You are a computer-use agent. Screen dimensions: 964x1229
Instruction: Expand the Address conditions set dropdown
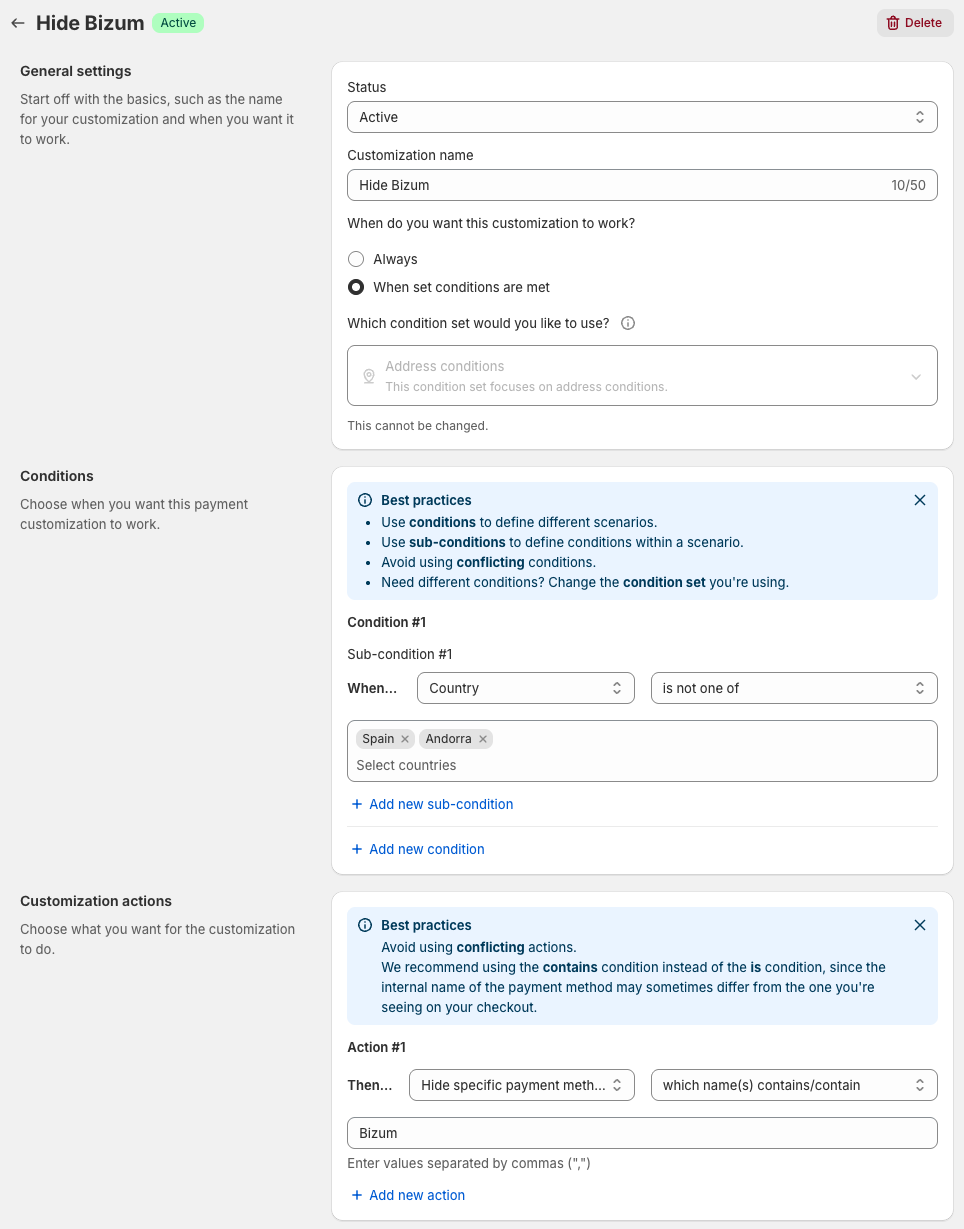pyautogui.click(x=642, y=376)
